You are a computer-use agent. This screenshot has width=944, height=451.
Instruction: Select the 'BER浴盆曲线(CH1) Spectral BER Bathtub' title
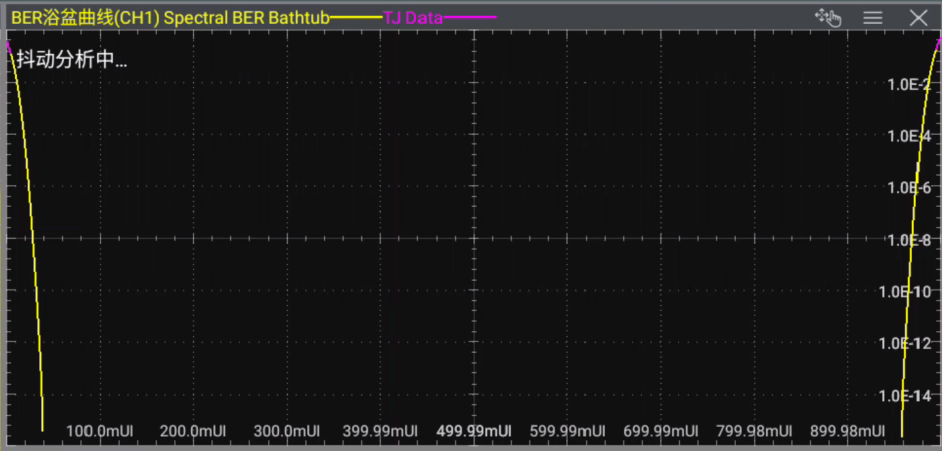[170, 18]
